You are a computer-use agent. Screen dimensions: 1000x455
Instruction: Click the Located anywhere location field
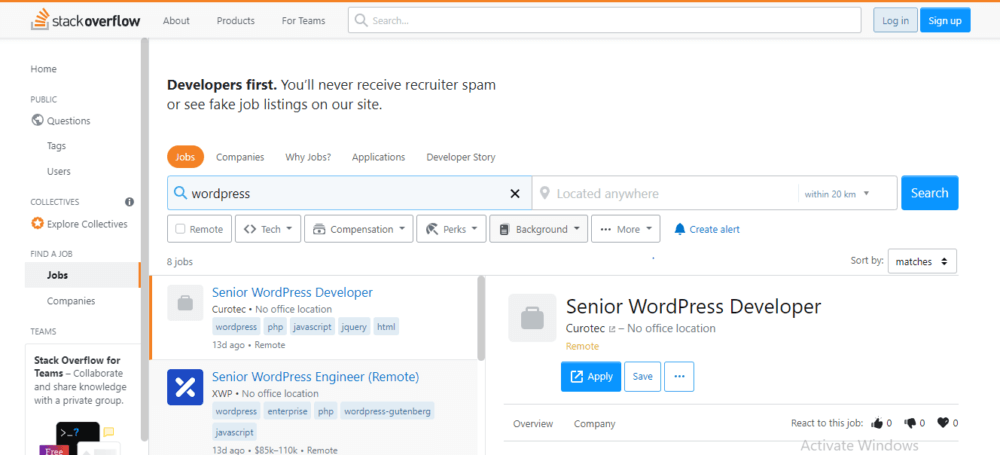663,193
